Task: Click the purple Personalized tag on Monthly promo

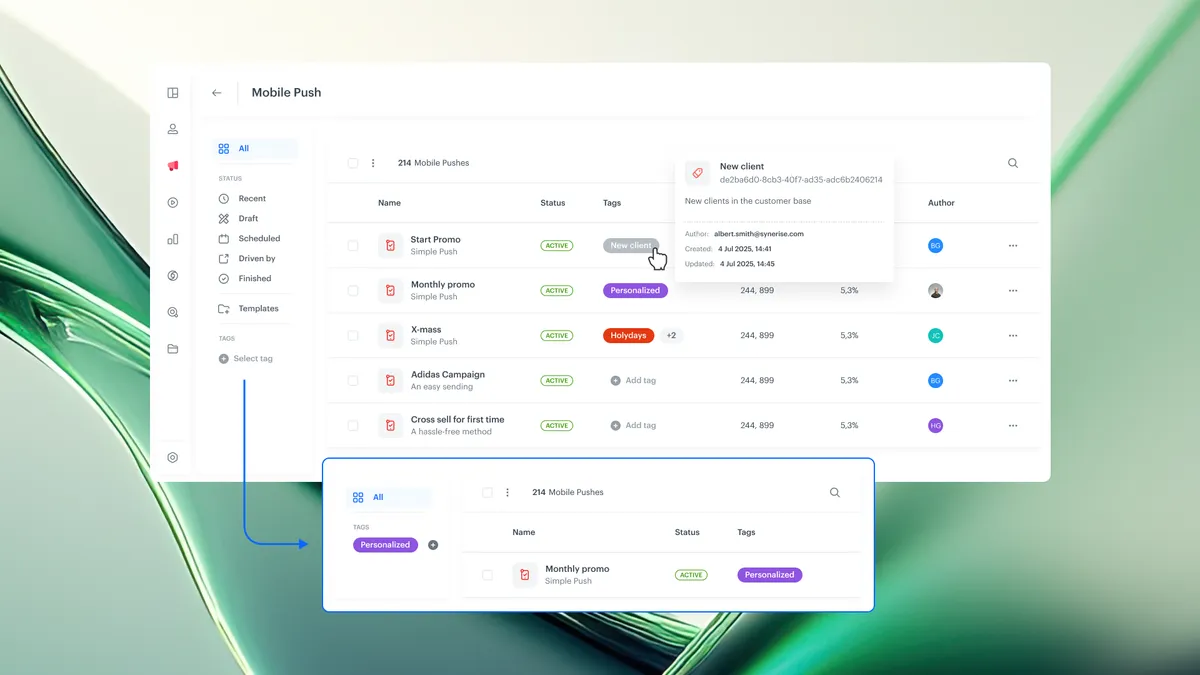Action: [636, 290]
